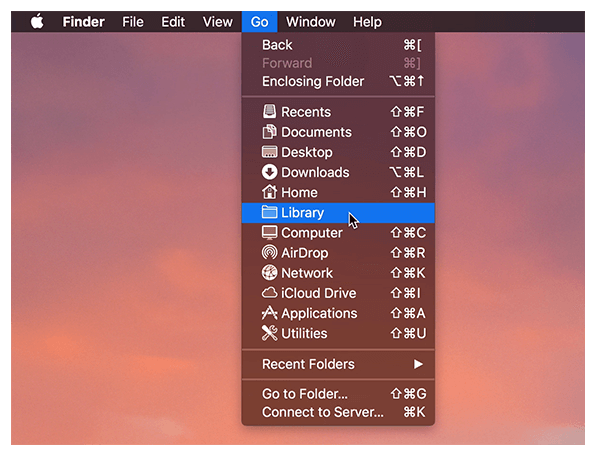This screenshot has width=596, height=455.
Task: Open the Window menu
Action: (311, 22)
